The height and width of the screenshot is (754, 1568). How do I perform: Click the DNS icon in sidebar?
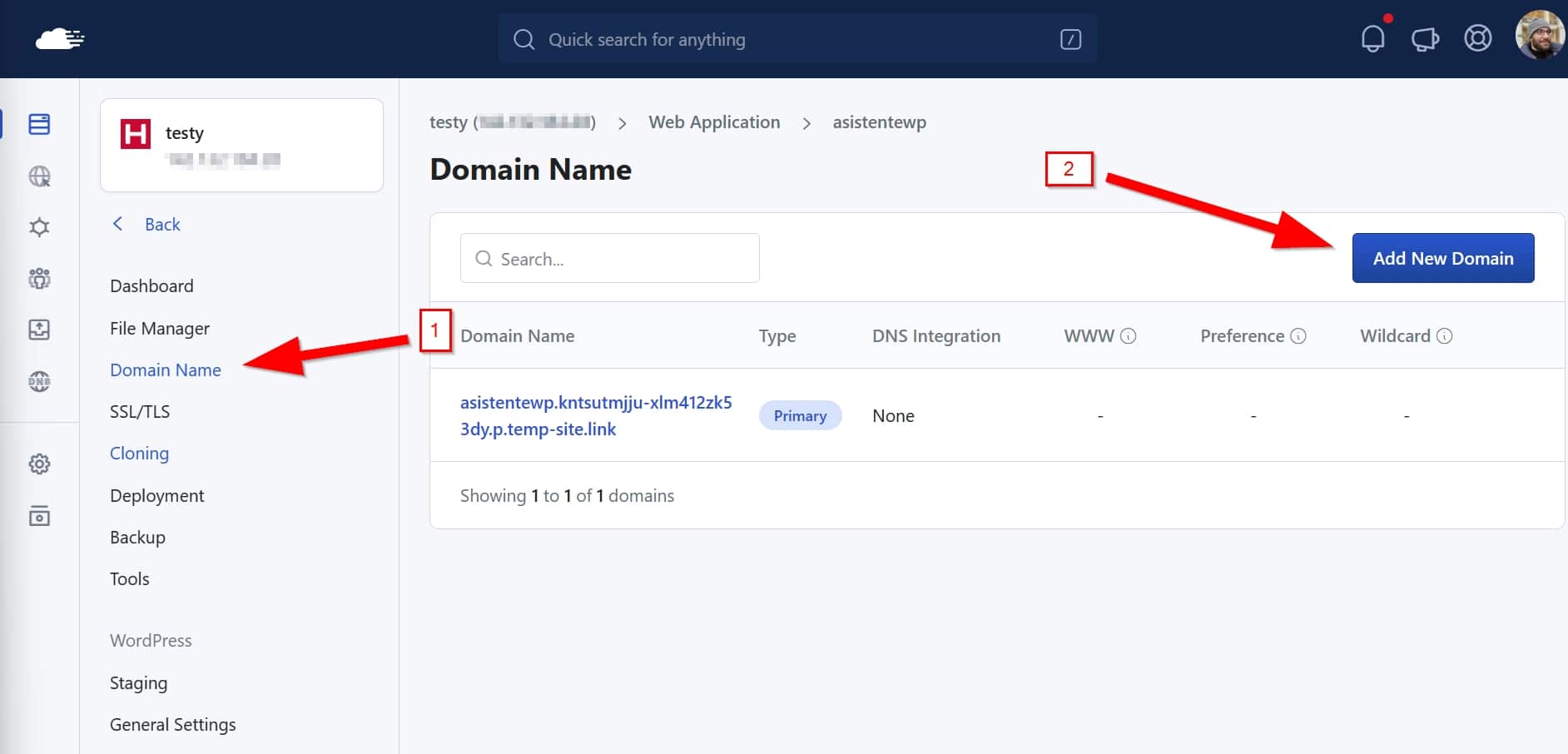click(39, 381)
